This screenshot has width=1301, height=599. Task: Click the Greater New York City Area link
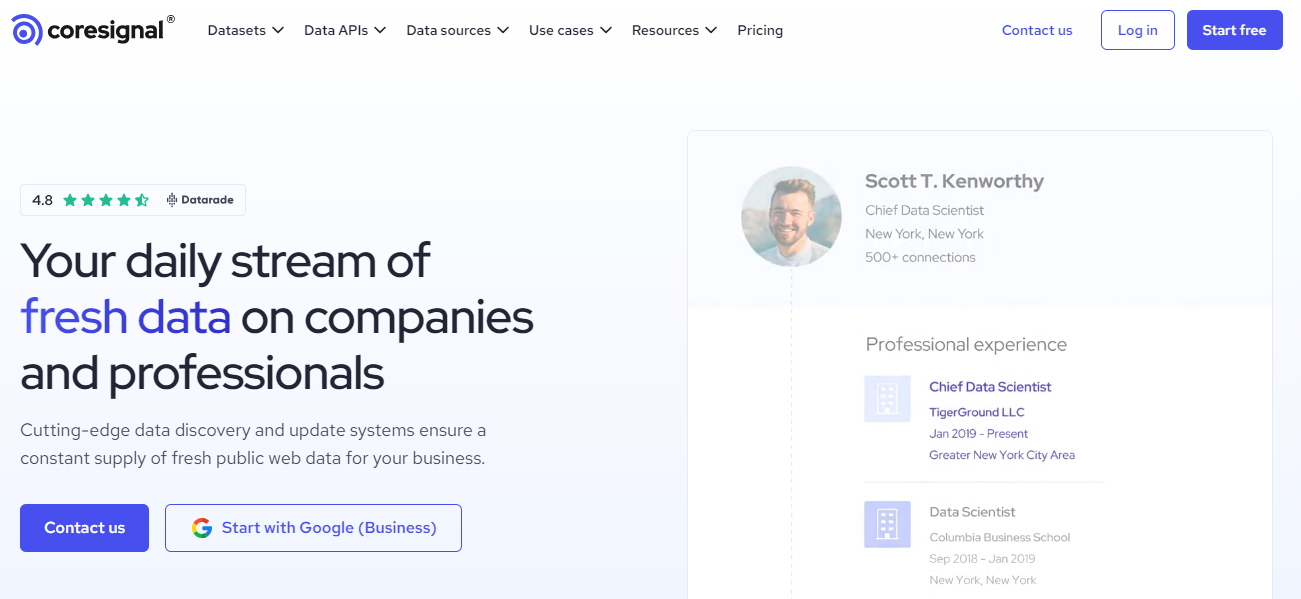pyautogui.click(x=1002, y=454)
